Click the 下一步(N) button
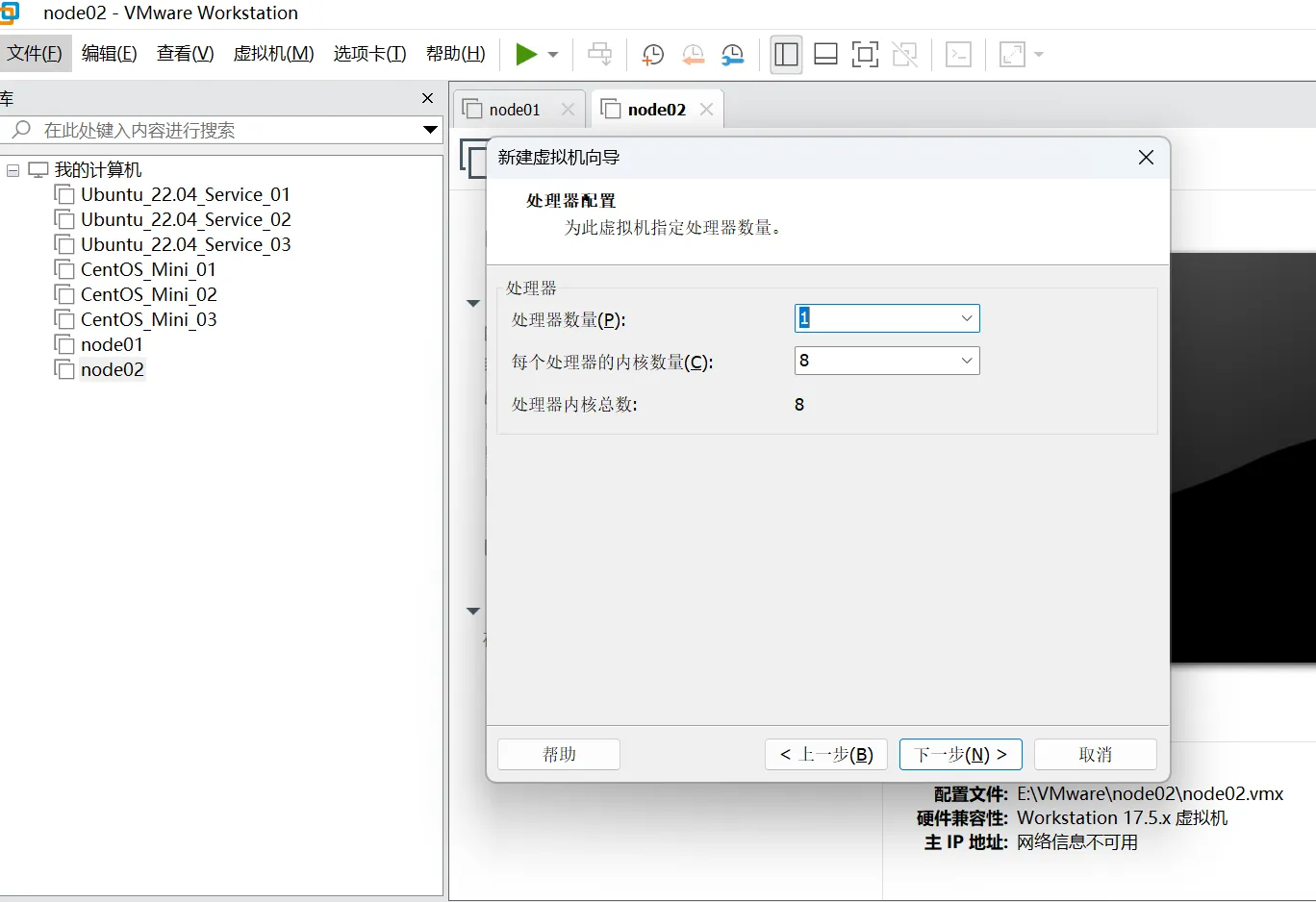Screen dimensions: 1316x902 960,755
